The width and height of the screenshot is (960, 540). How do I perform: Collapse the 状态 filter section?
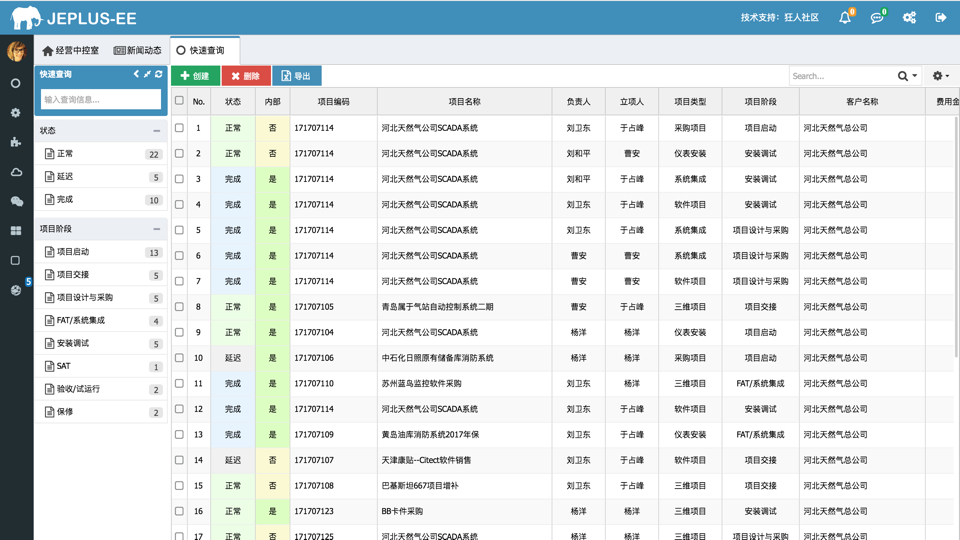(x=156, y=131)
